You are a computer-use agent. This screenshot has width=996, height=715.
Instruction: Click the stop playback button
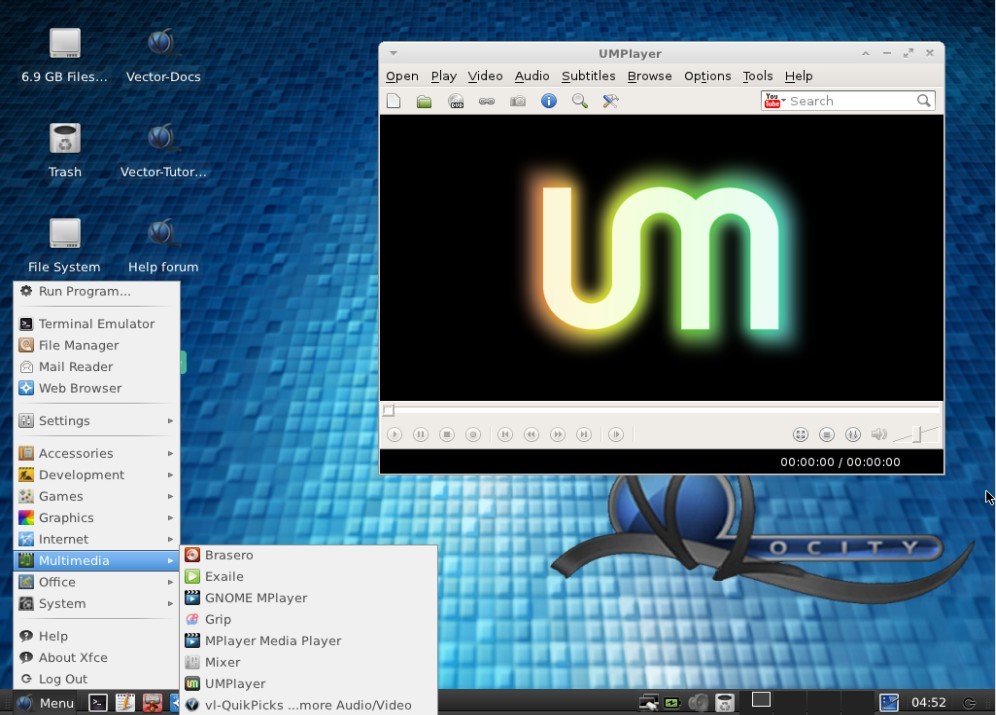click(x=447, y=434)
